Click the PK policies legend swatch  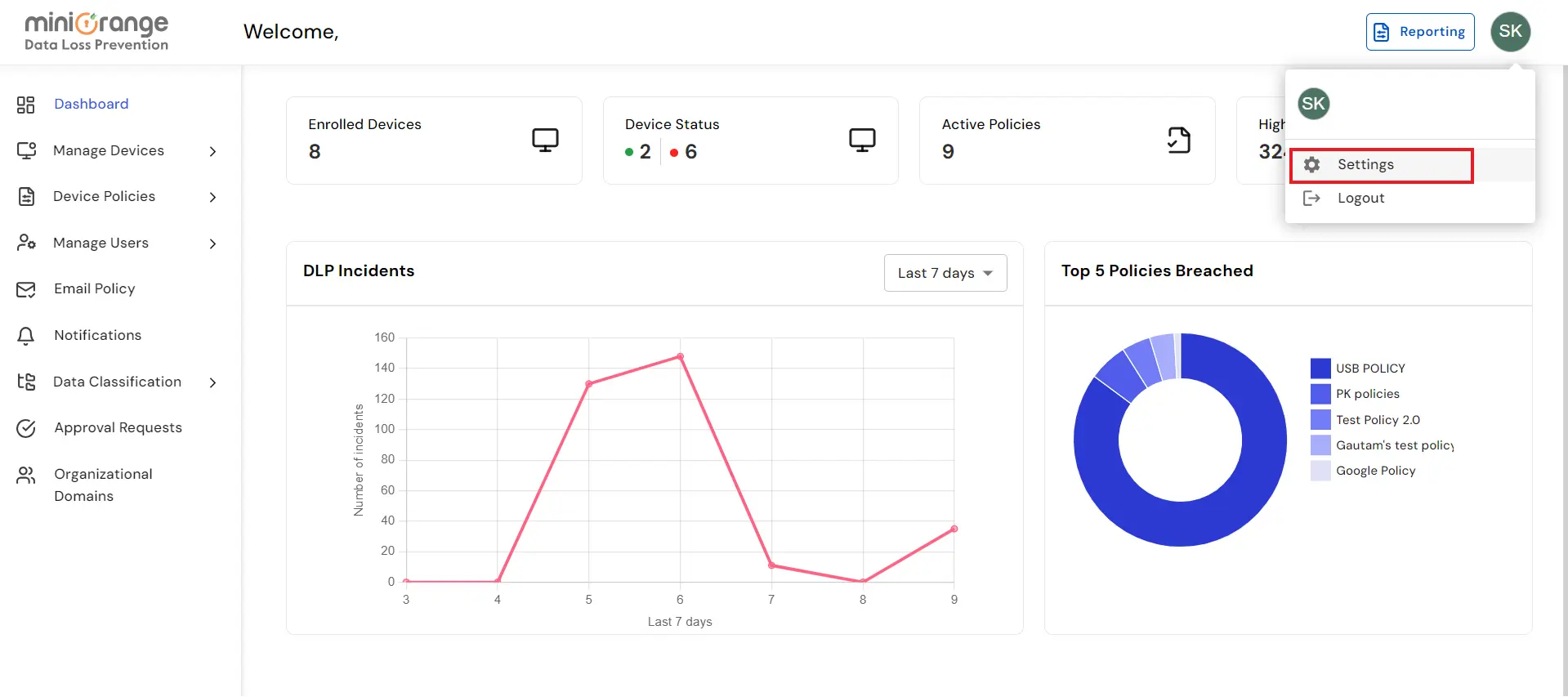pos(1320,394)
